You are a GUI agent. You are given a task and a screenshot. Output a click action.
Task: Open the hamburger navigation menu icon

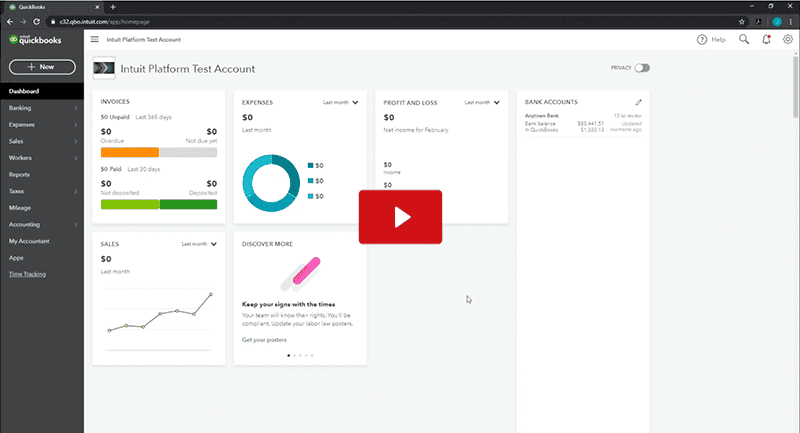pos(94,39)
